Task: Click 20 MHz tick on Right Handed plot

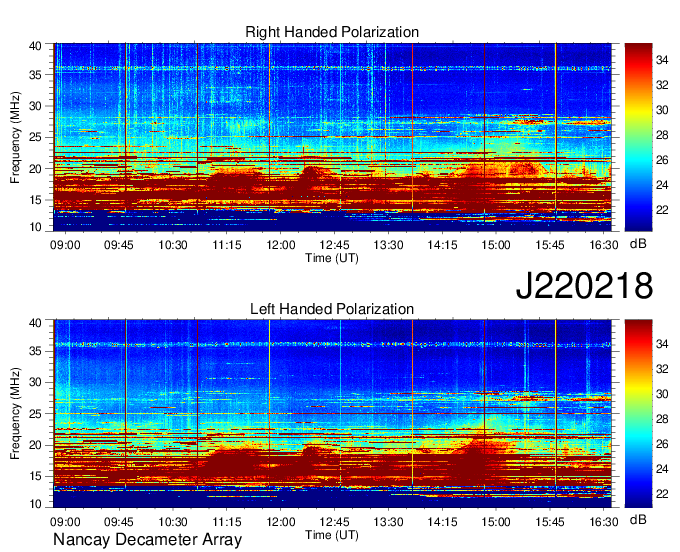Action: click(36, 169)
